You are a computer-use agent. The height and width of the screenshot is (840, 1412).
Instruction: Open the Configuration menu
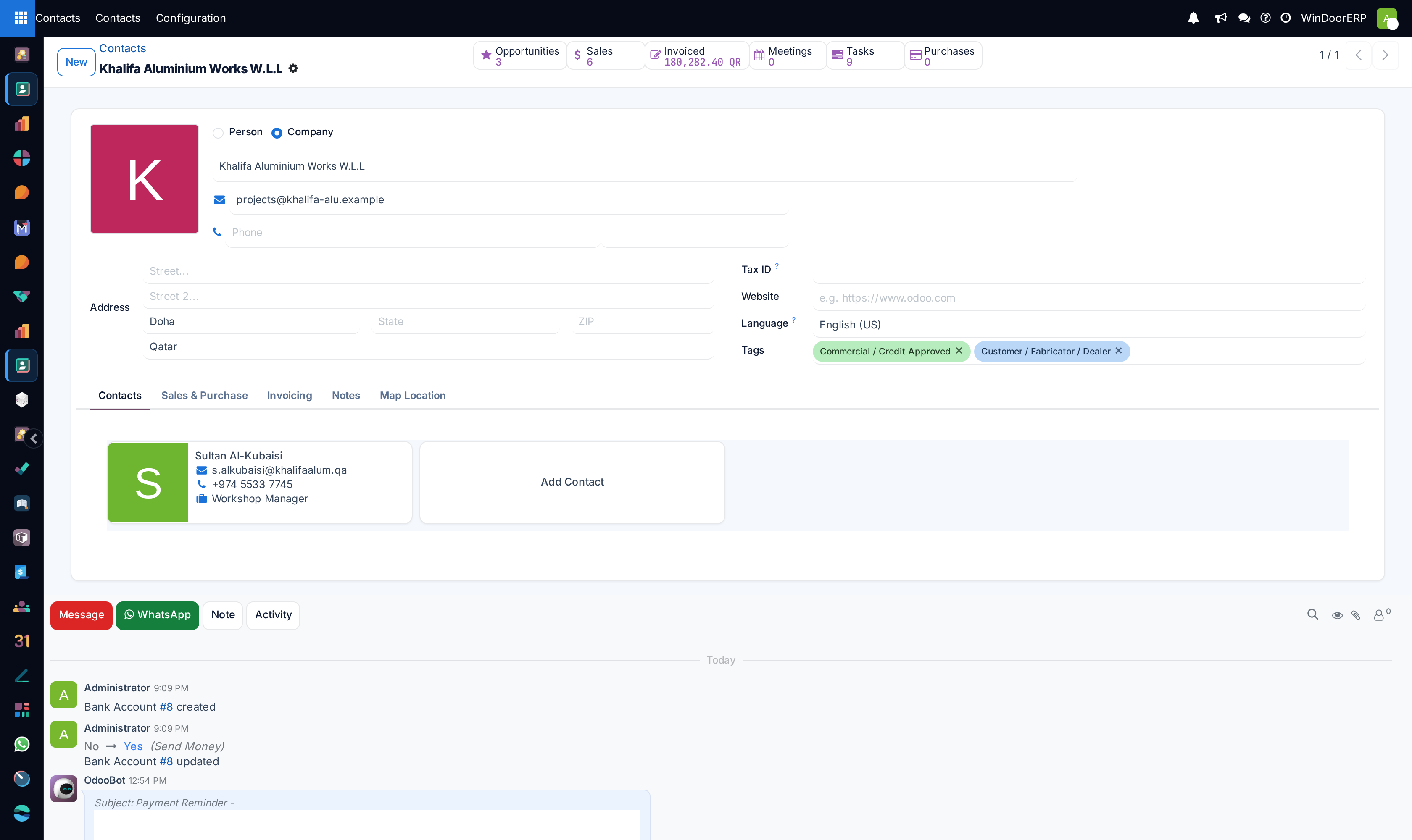191,18
